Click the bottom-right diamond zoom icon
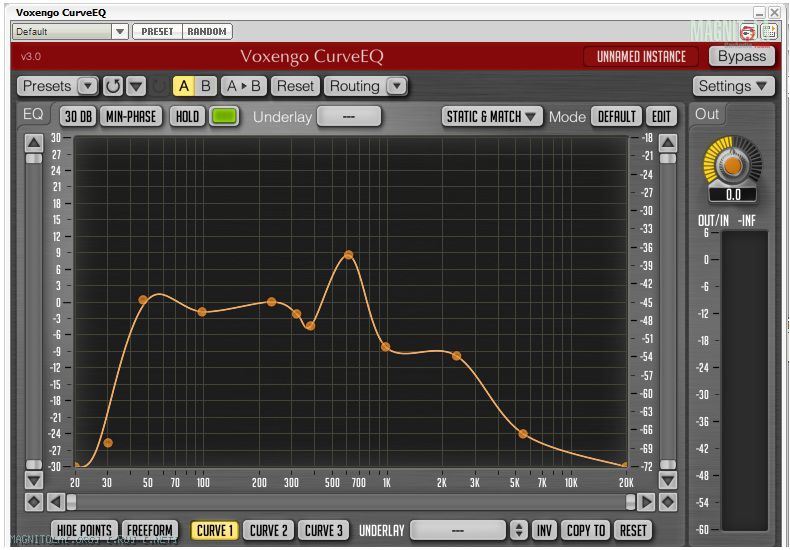The height and width of the screenshot is (550, 790). [x=668, y=502]
